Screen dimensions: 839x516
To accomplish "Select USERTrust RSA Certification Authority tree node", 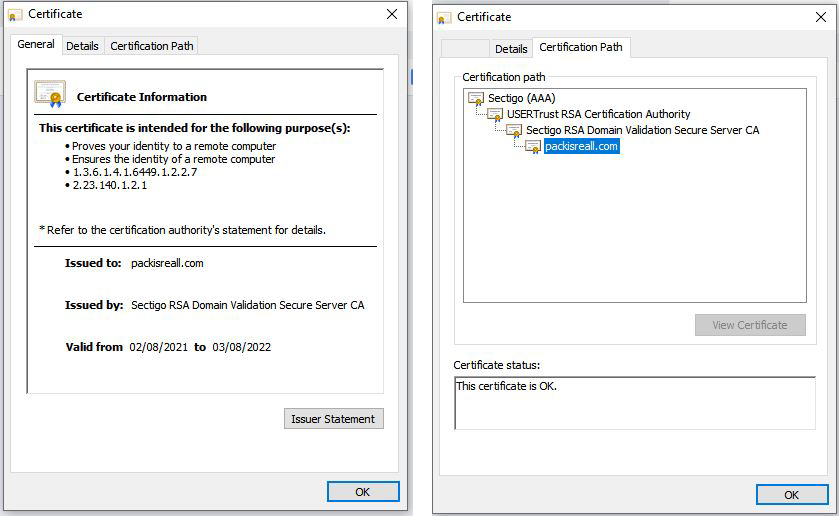I will click(x=598, y=115).
